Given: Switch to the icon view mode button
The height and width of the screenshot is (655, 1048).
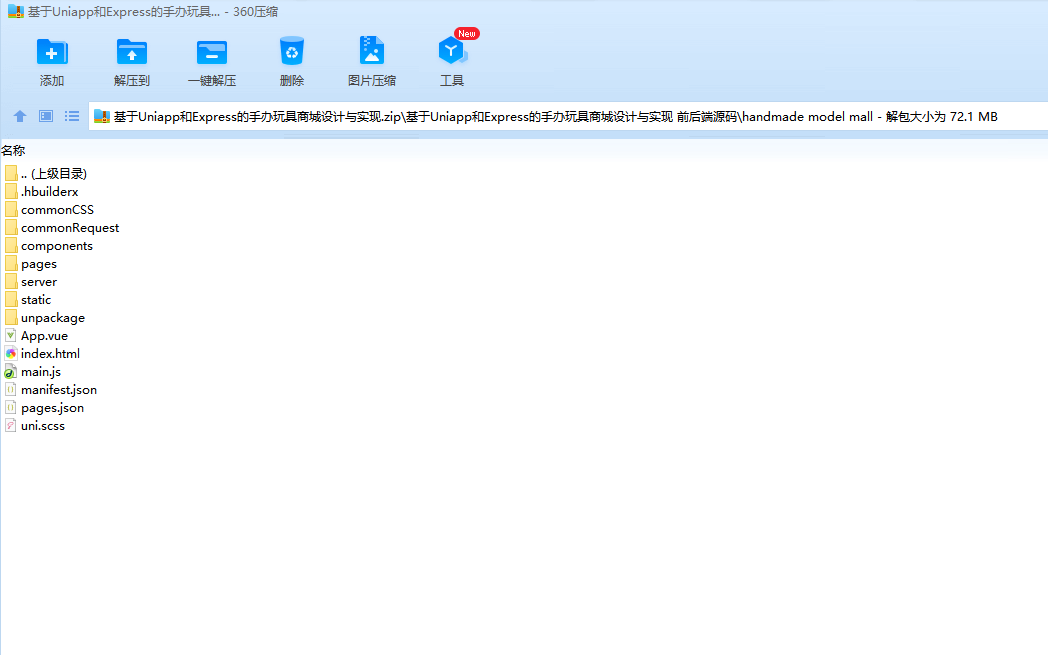Looking at the screenshot, I should tap(45, 116).
